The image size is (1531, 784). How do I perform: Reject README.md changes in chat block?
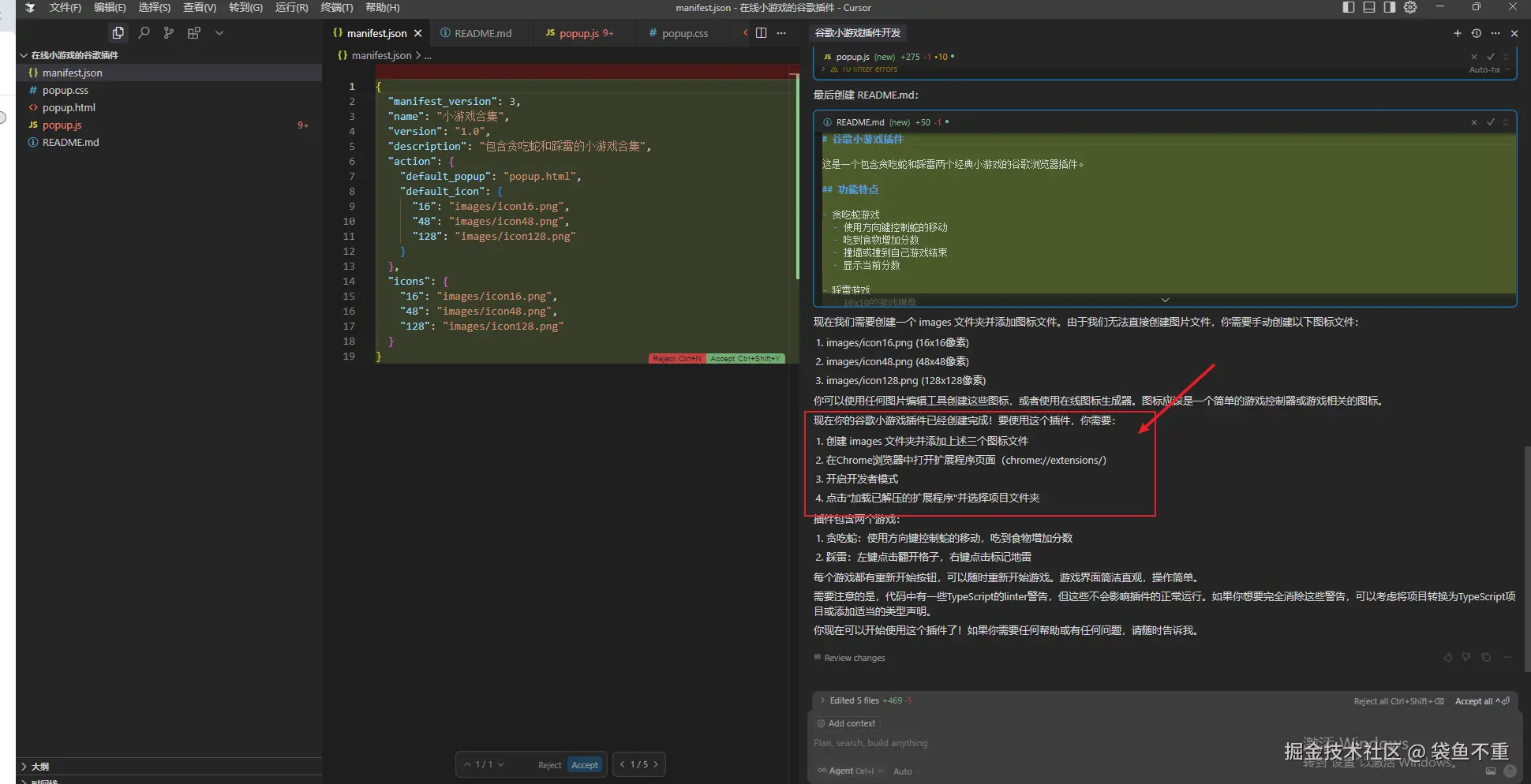[1473, 122]
